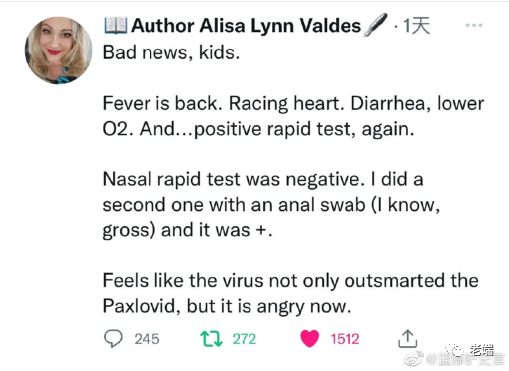Click the 老端 watermark label

coord(482,350)
